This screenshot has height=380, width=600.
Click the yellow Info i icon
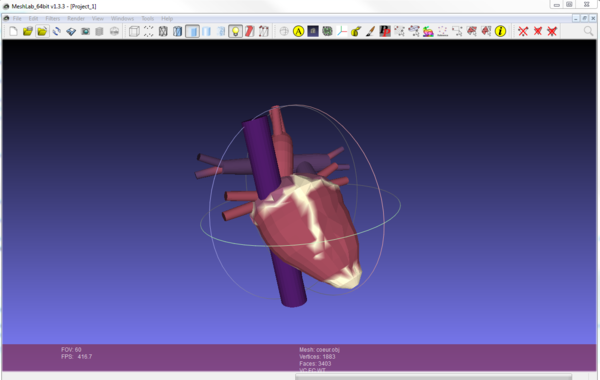(500, 31)
